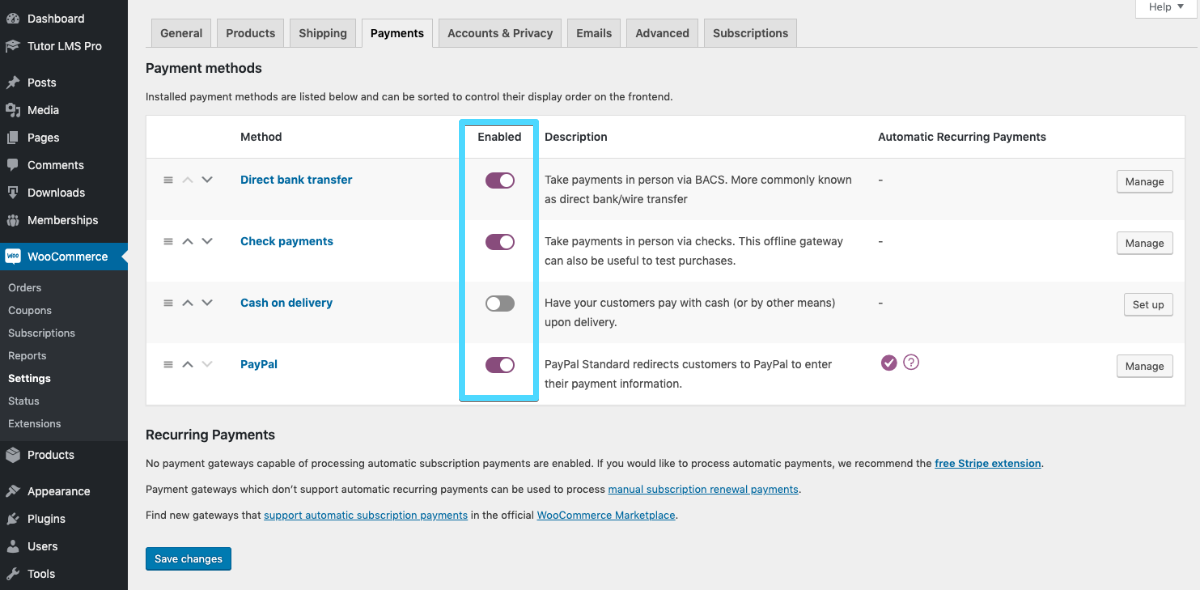Move Check payments up with arrow
The height and width of the screenshot is (590, 1200).
[187, 241]
